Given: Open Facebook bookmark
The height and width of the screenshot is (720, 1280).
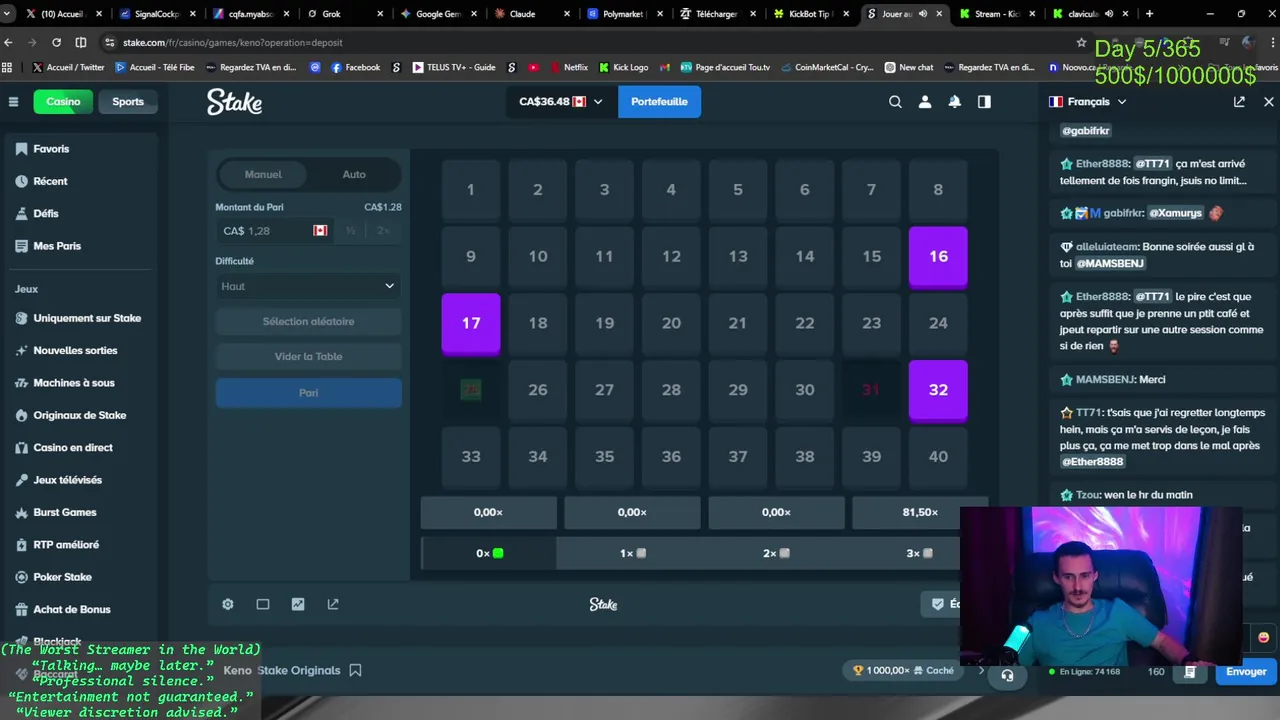Looking at the screenshot, I should coord(355,67).
